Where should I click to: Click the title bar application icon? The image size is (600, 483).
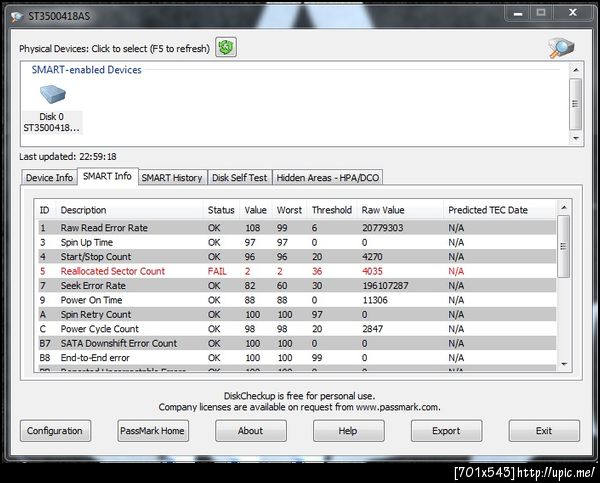click(x=17, y=16)
